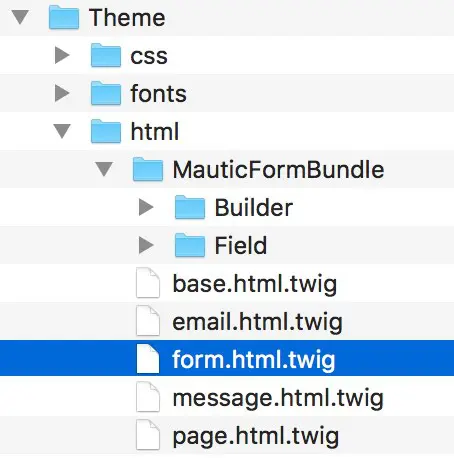Click the MauticFormBundle folder icon
Image resolution: width=454 pixels, height=458 pixels.
(148, 169)
